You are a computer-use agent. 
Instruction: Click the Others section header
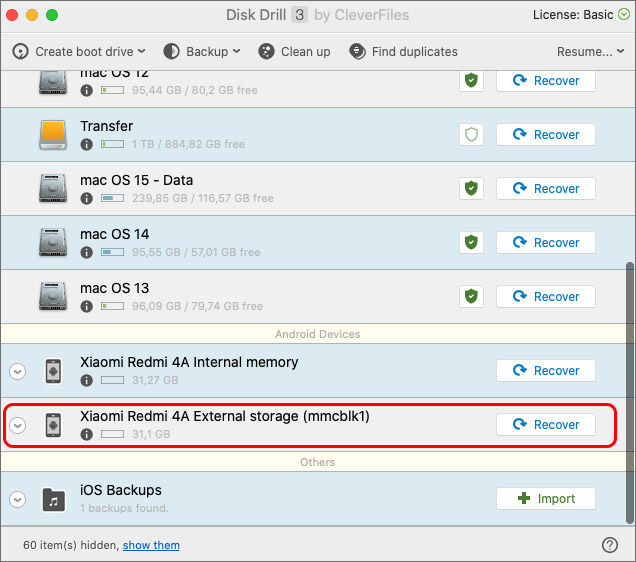[318, 462]
